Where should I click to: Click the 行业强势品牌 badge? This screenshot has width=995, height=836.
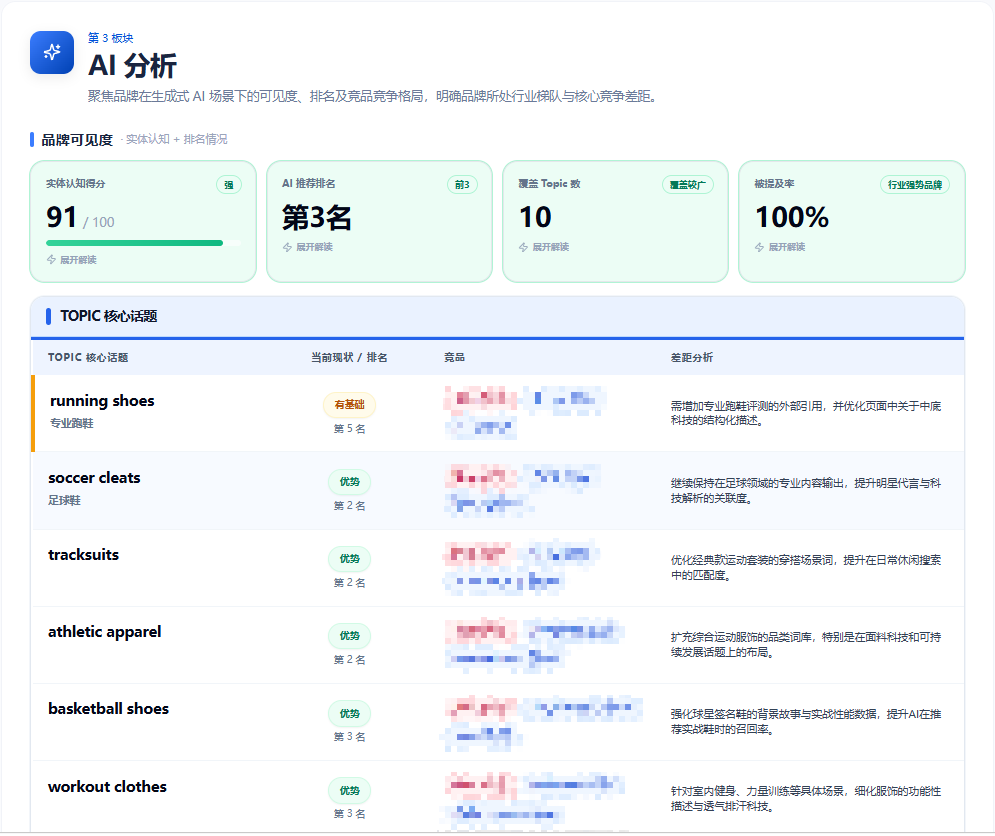tap(914, 185)
